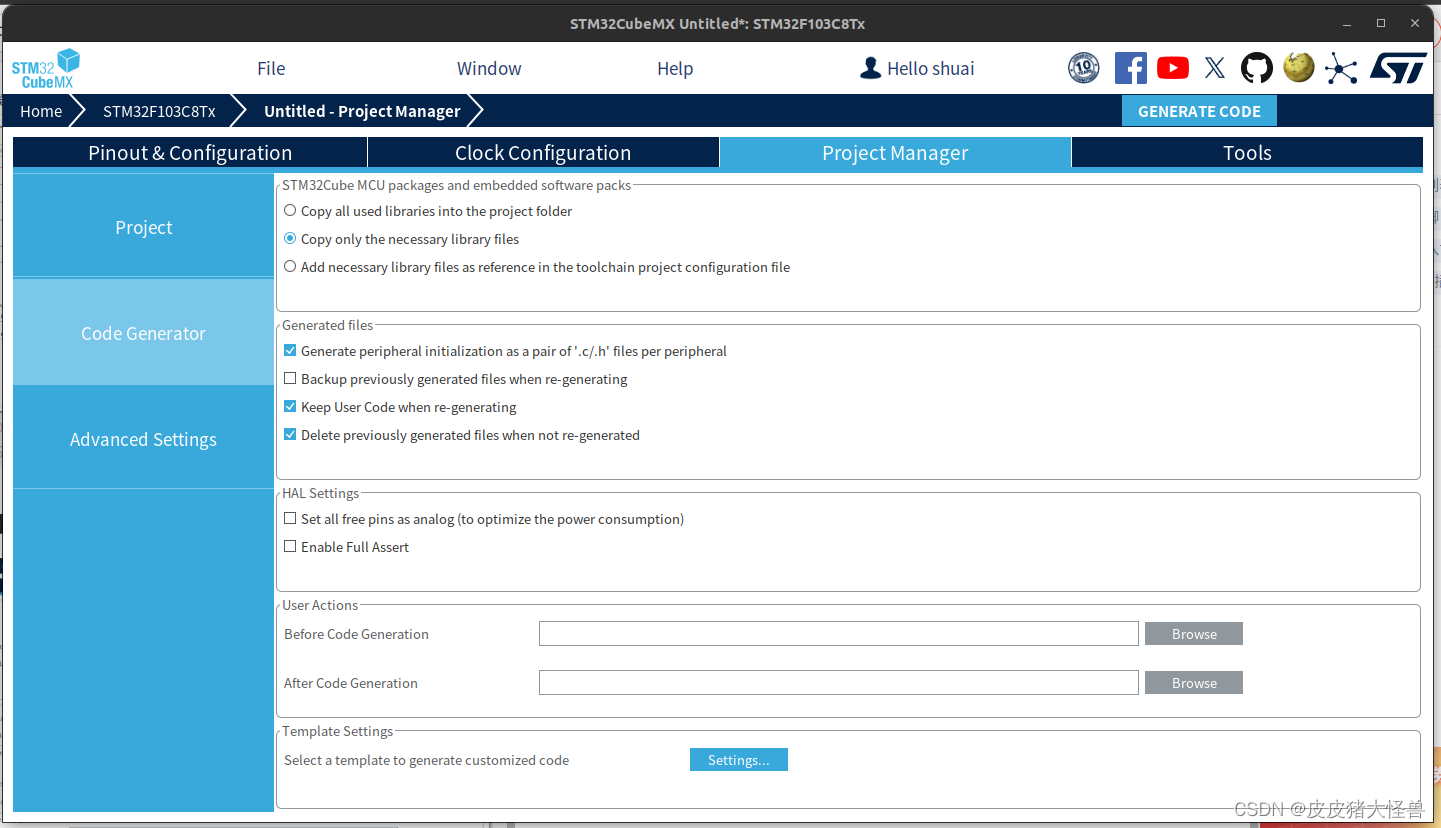Minimize the STM32CubeMX window
Image resolution: width=1441 pixels, height=828 pixels.
1347,22
